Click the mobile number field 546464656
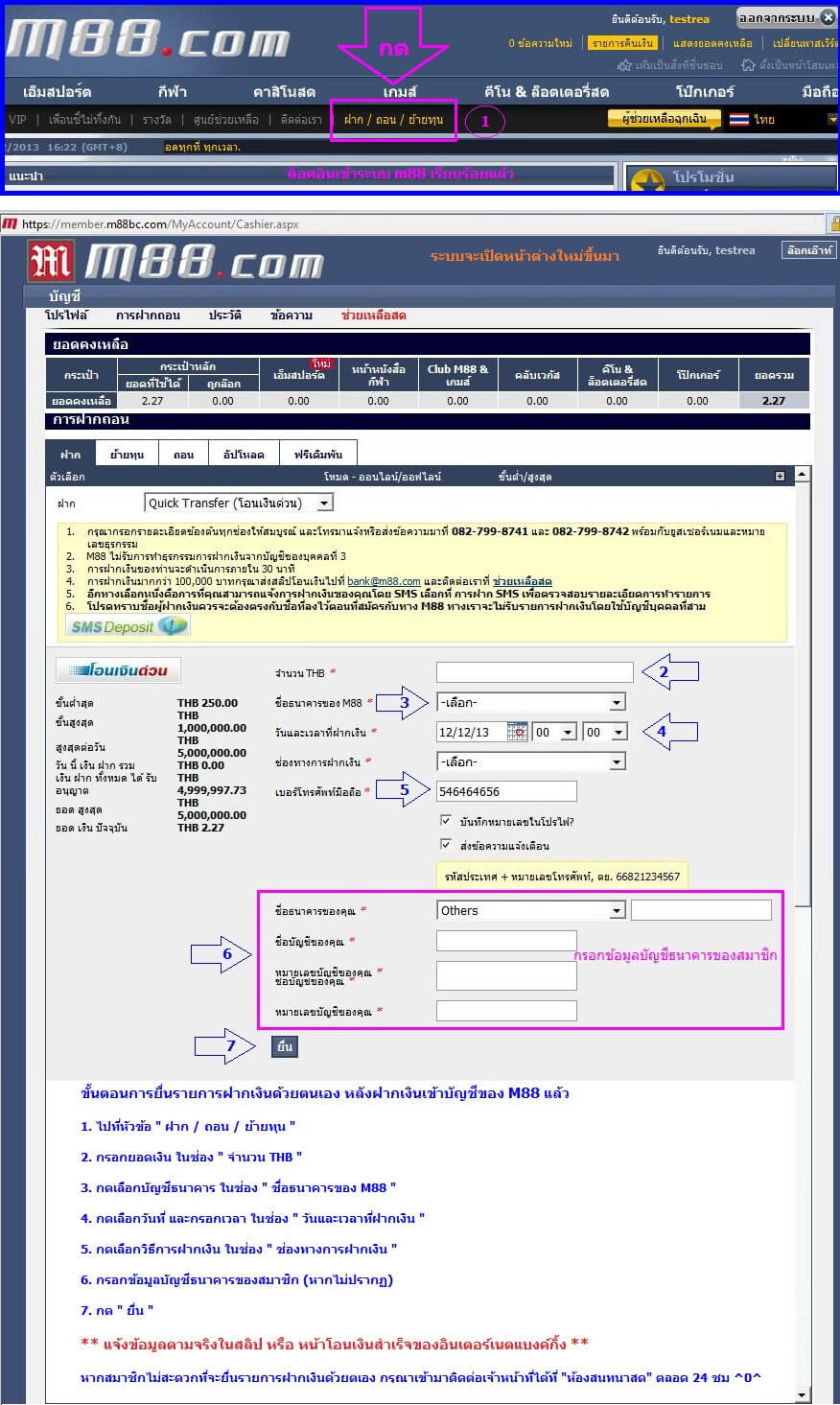The height and width of the screenshot is (1405, 840). tap(506, 791)
